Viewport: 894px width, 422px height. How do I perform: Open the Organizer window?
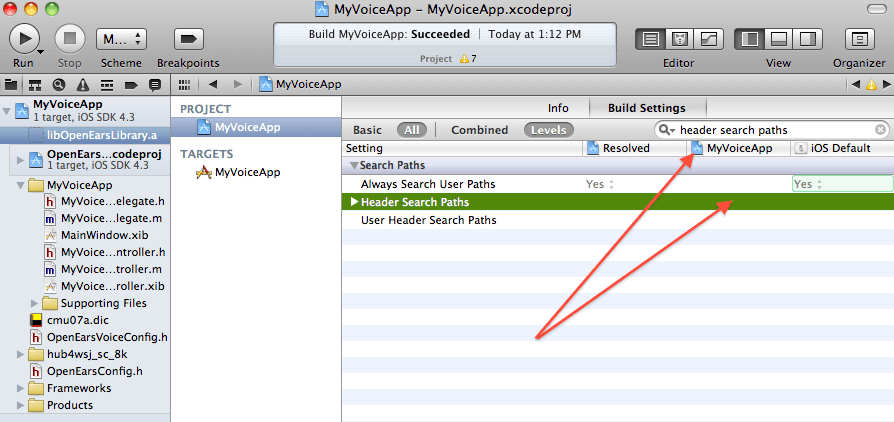[858, 39]
